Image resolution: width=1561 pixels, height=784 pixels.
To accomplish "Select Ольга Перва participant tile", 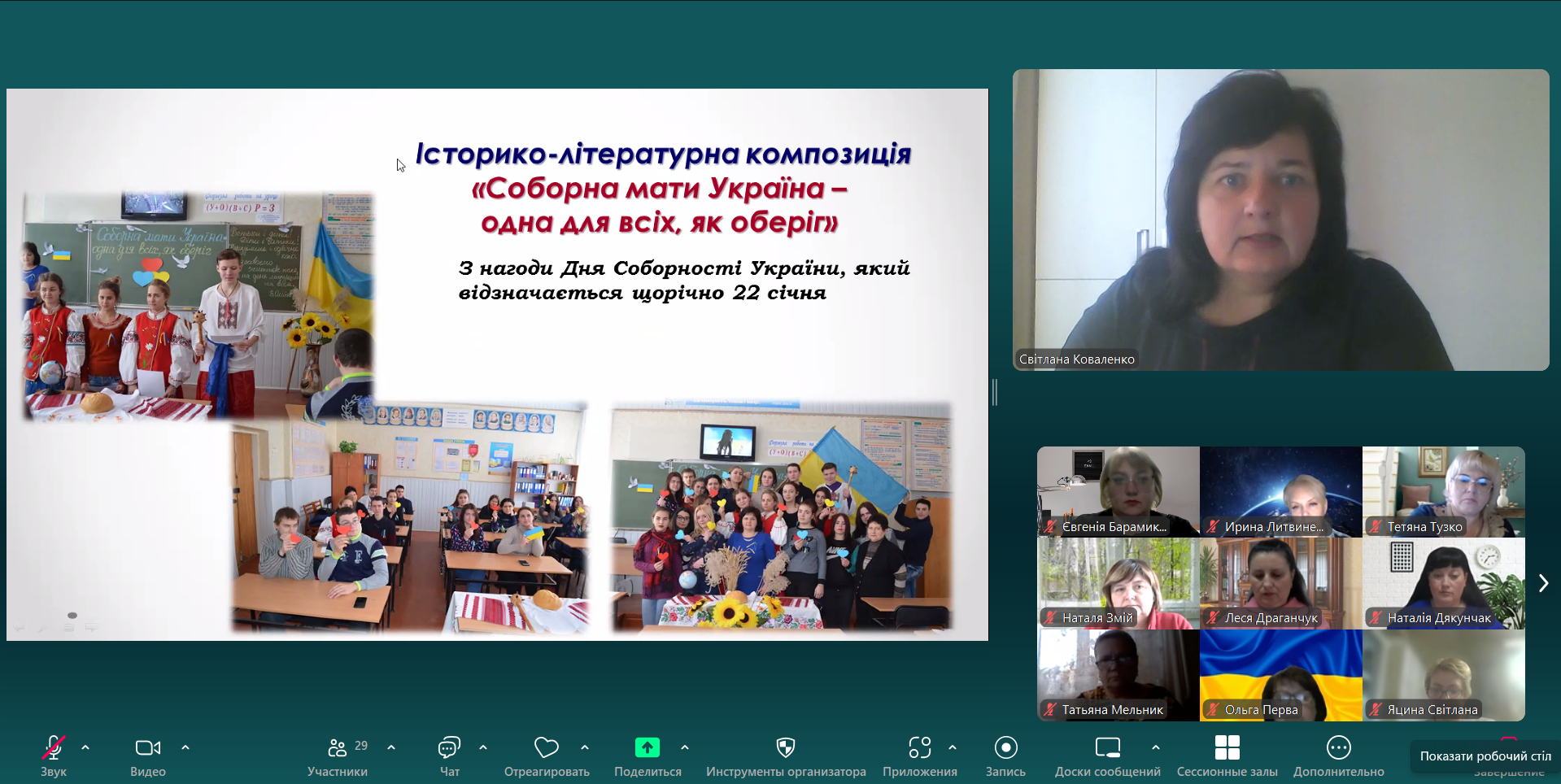I will (1281, 675).
